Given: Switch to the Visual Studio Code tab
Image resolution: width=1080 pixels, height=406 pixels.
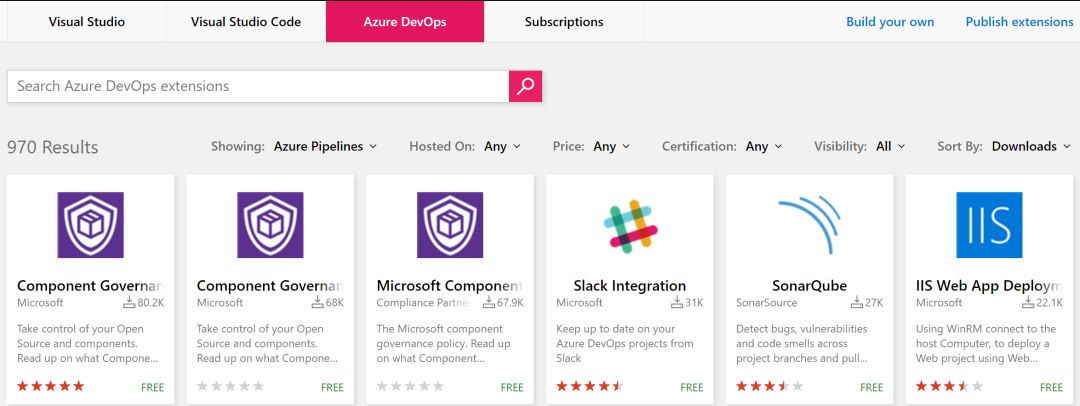Looking at the screenshot, I should [246, 21].
